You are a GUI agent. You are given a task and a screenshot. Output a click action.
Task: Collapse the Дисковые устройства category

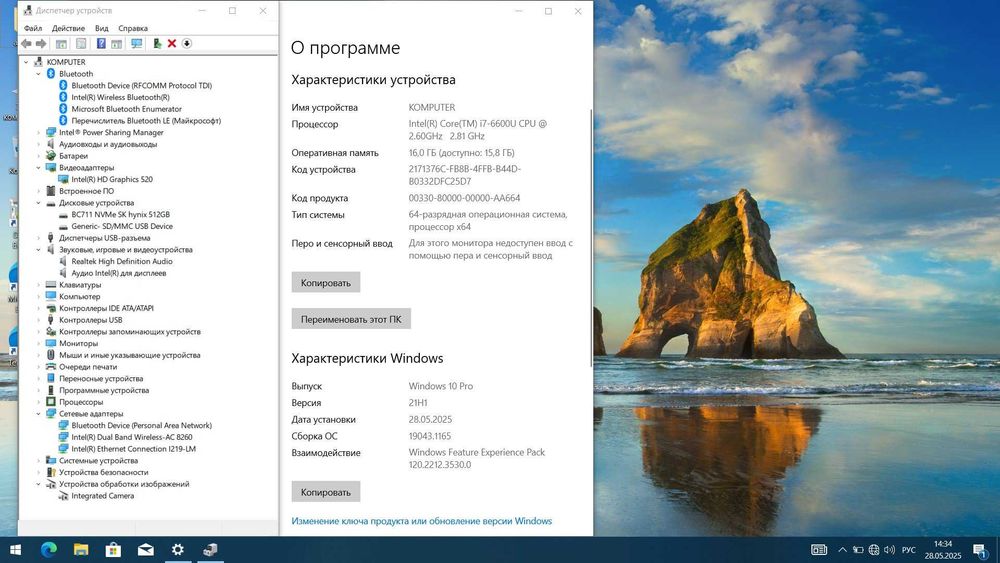pos(38,203)
